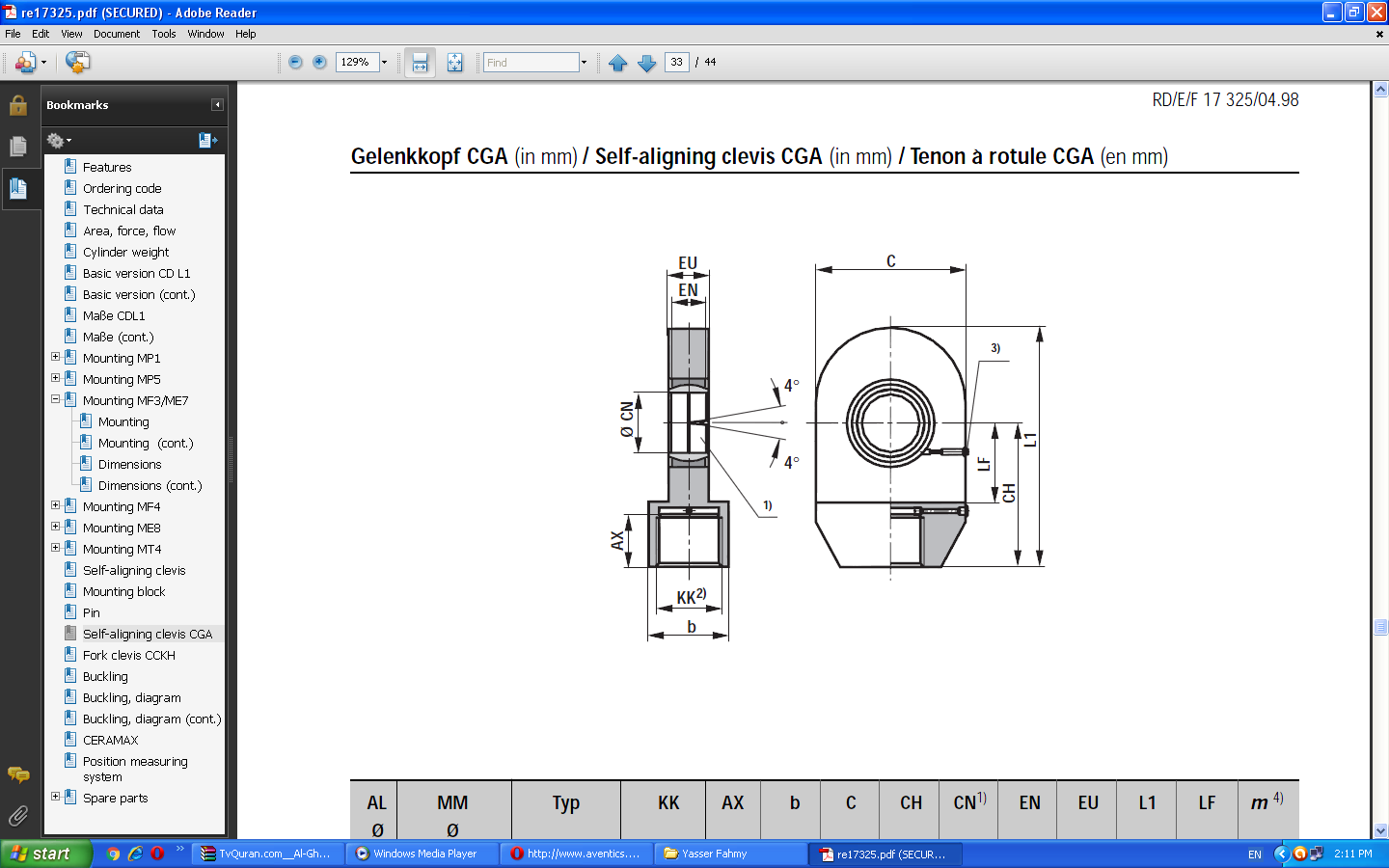Open the Pin bookmark
Viewport: 1389px width, 868px height.
92,613
